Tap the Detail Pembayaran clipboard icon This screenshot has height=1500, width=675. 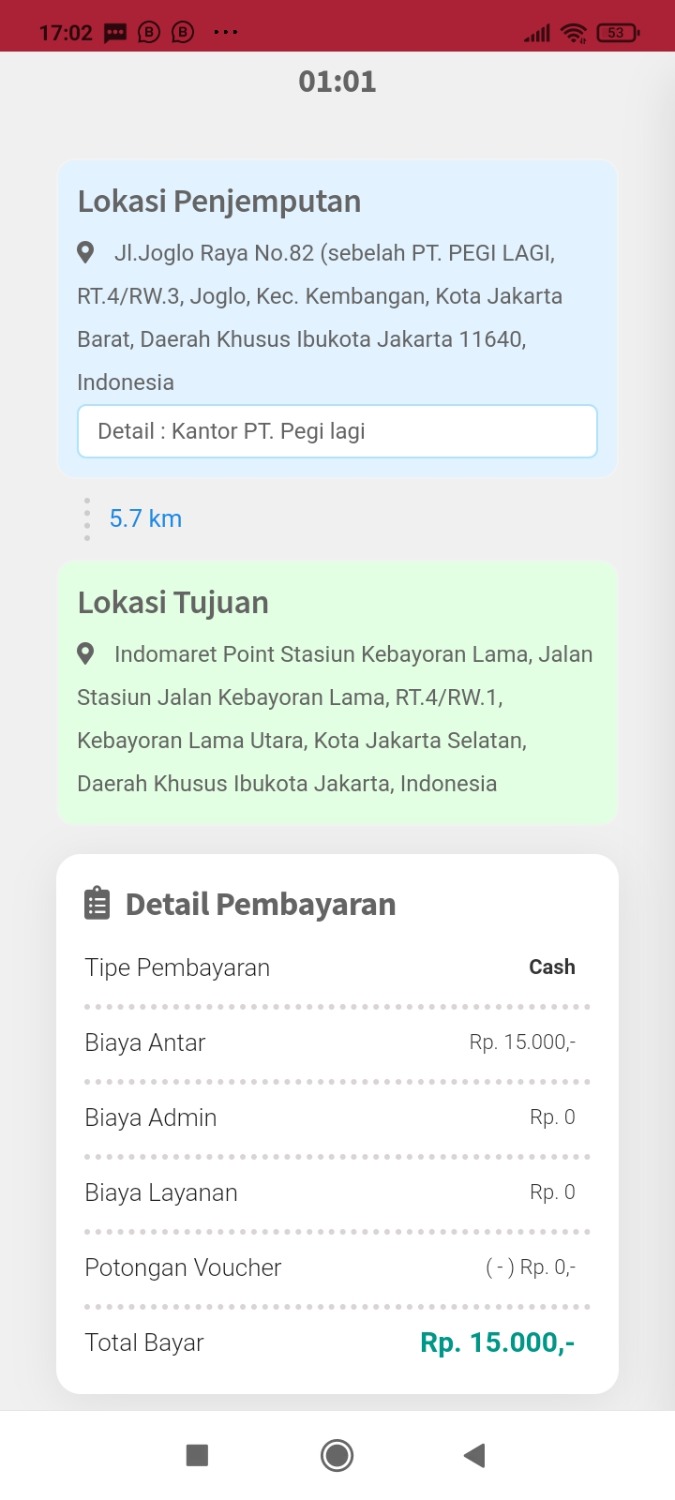pos(97,903)
